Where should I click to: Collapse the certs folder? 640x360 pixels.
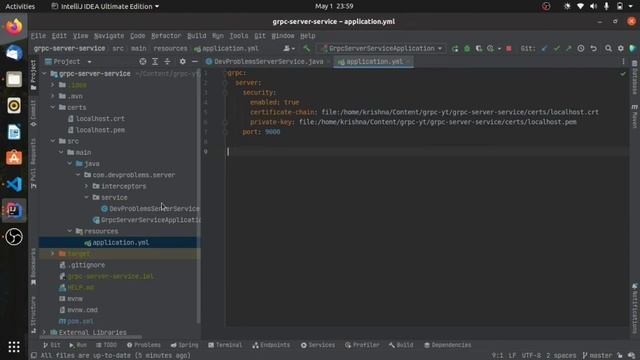(x=53, y=107)
